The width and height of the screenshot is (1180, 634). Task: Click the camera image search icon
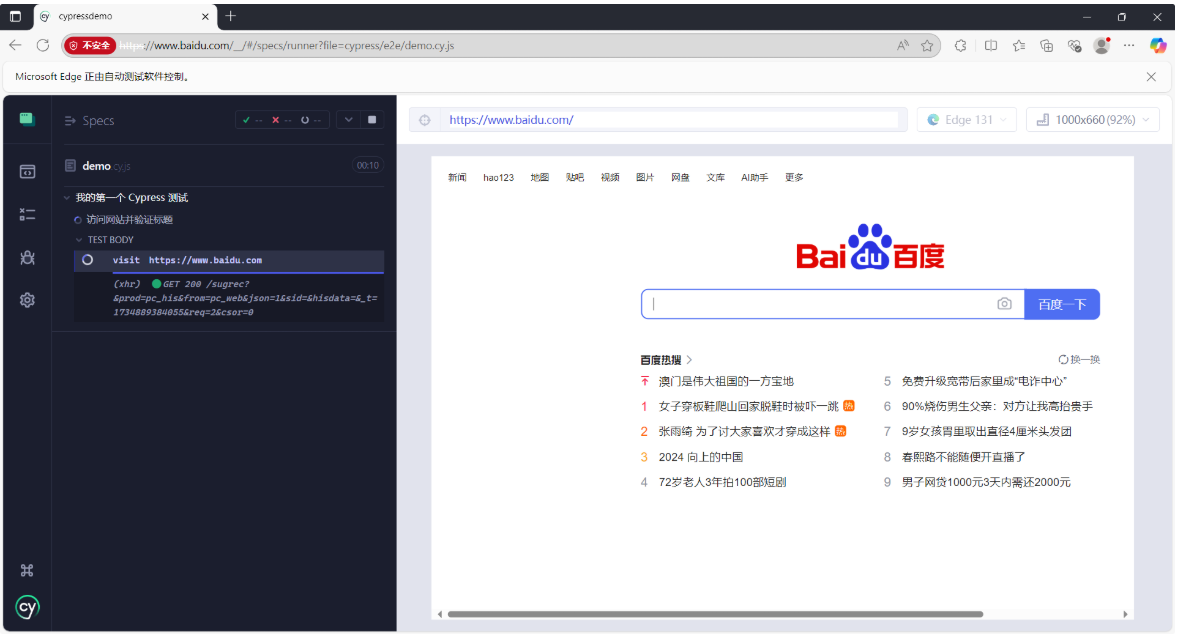pos(1004,304)
